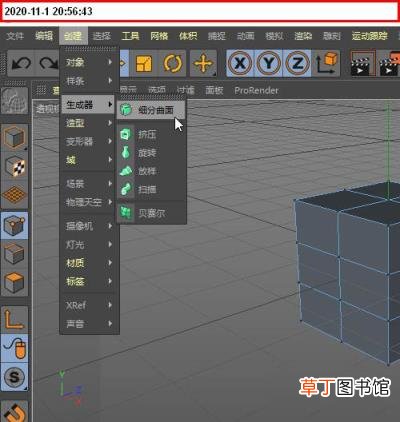Open the viewport 面板 menu
The width and height of the screenshot is (400, 422).
(214, 90)
